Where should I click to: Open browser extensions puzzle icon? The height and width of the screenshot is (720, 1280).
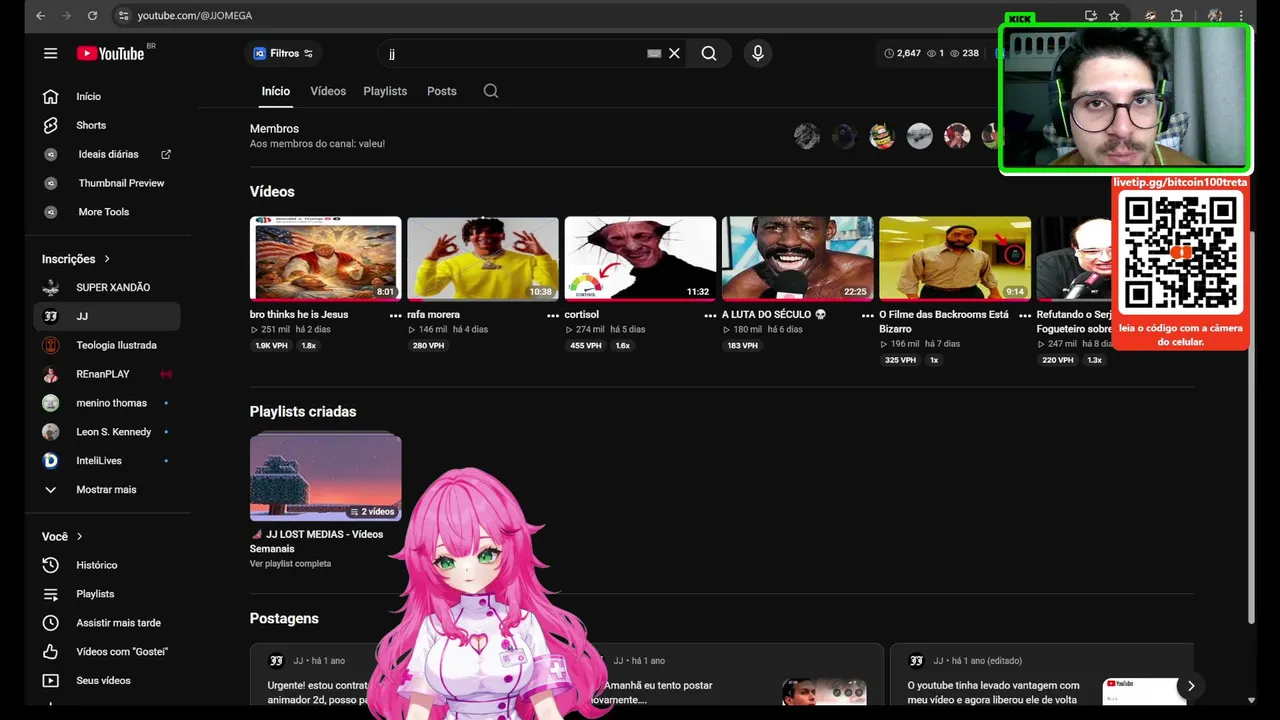tap(1177, 16)
